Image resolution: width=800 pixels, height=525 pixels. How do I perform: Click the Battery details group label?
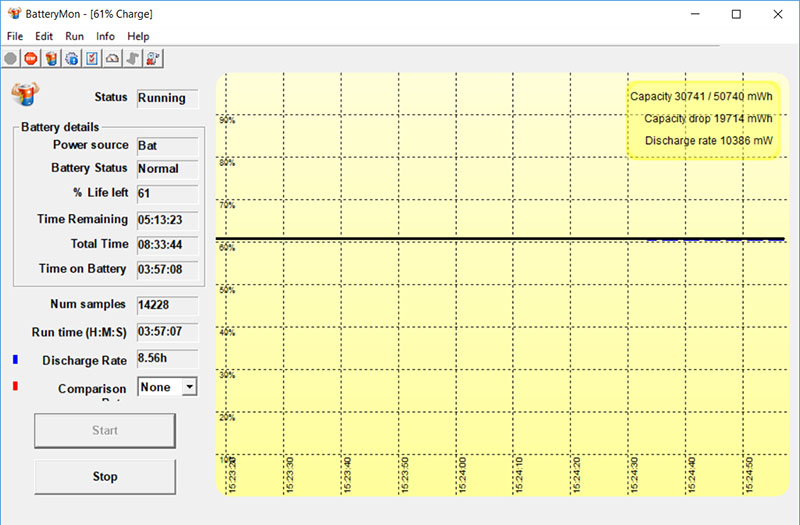click(x=60, y=127)
